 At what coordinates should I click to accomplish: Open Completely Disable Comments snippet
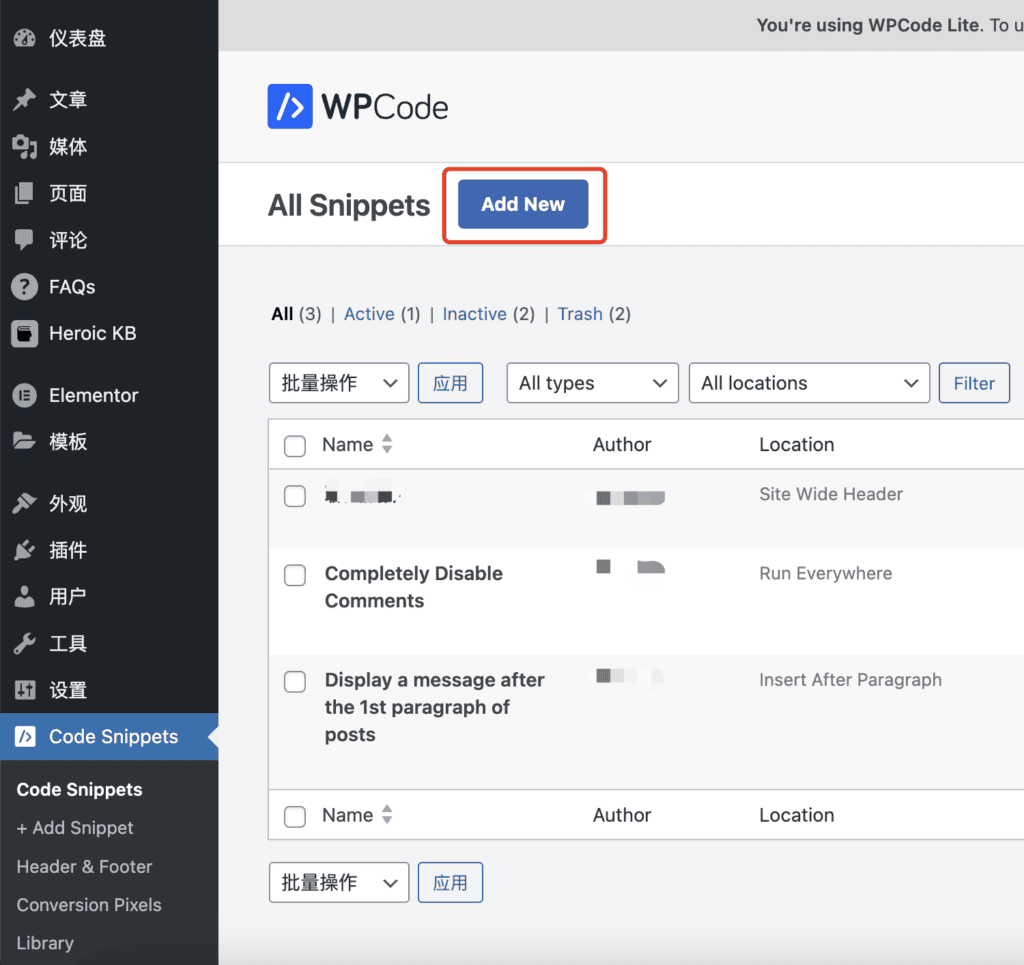(413, 587)
